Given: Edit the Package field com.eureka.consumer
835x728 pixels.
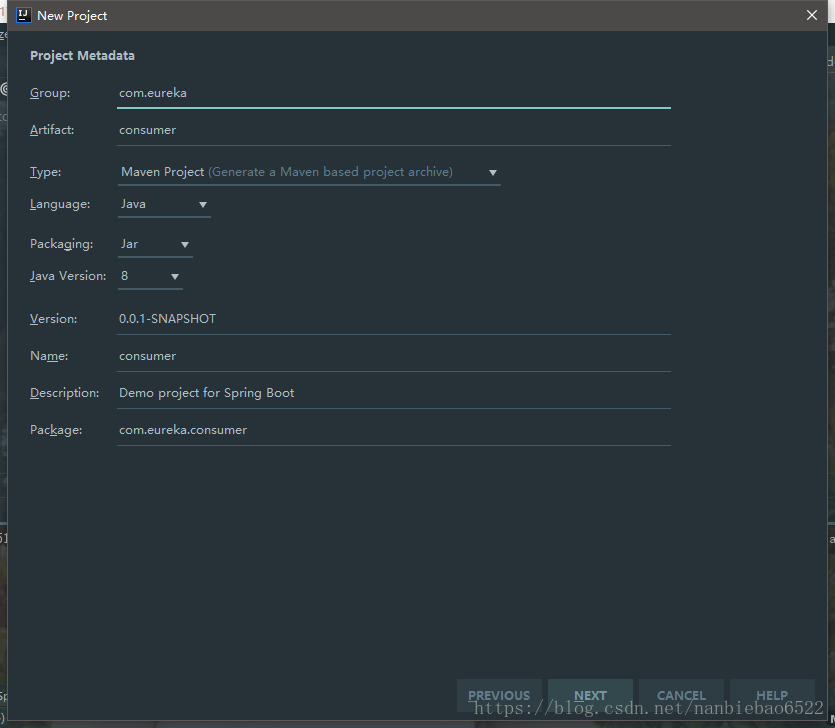Looking at the screenshot, I should 393,430.
